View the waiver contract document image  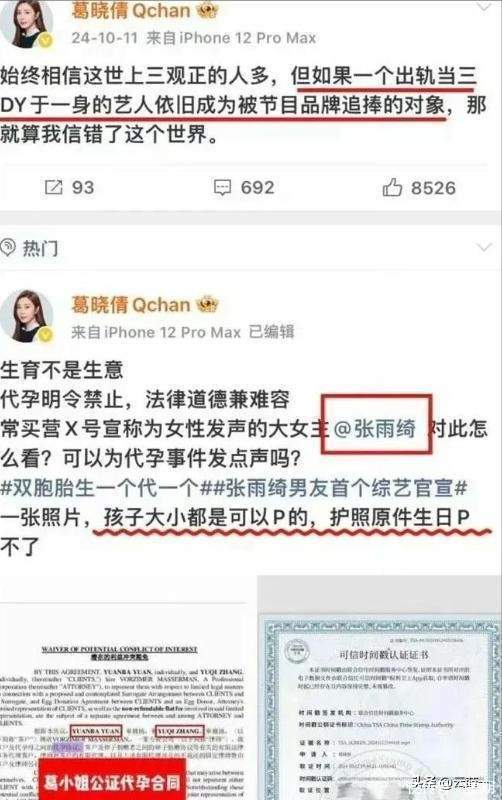pos(125,703)
